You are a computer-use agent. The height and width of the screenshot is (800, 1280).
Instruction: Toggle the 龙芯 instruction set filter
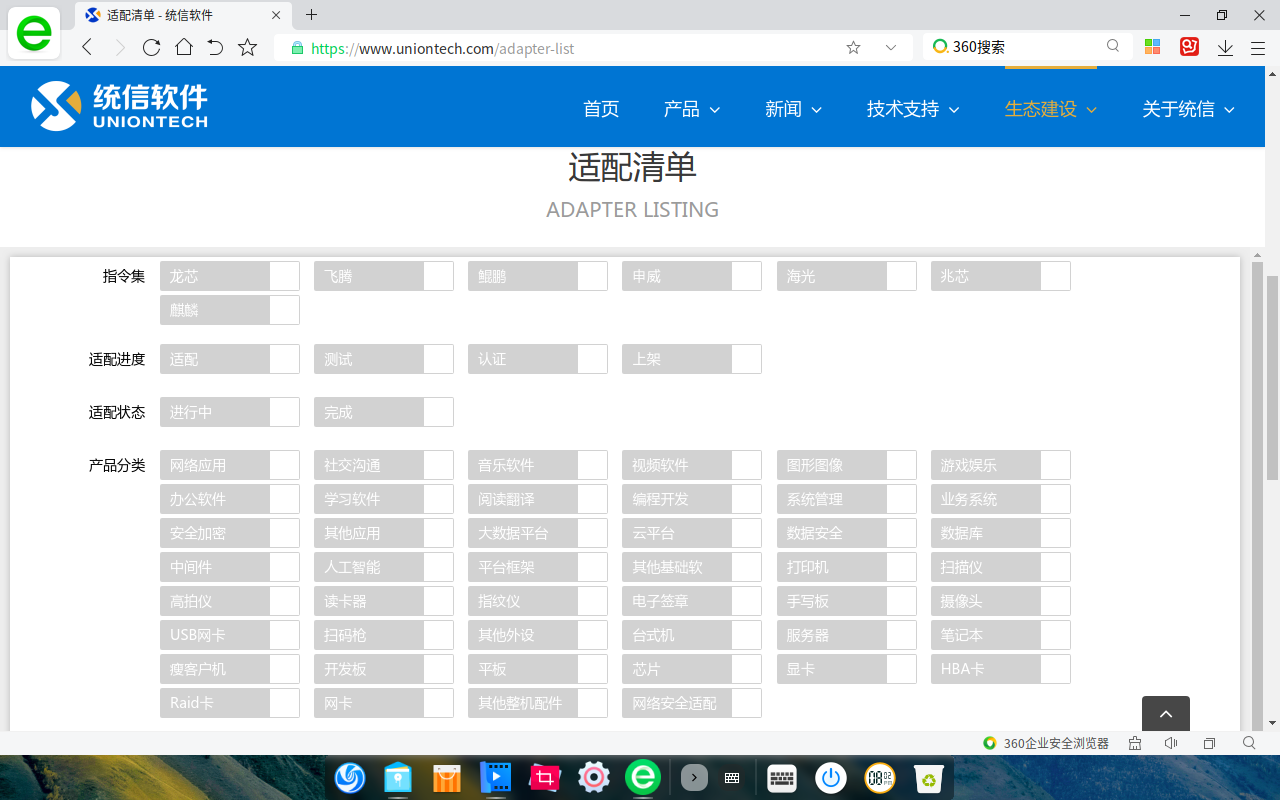point(229,276)
